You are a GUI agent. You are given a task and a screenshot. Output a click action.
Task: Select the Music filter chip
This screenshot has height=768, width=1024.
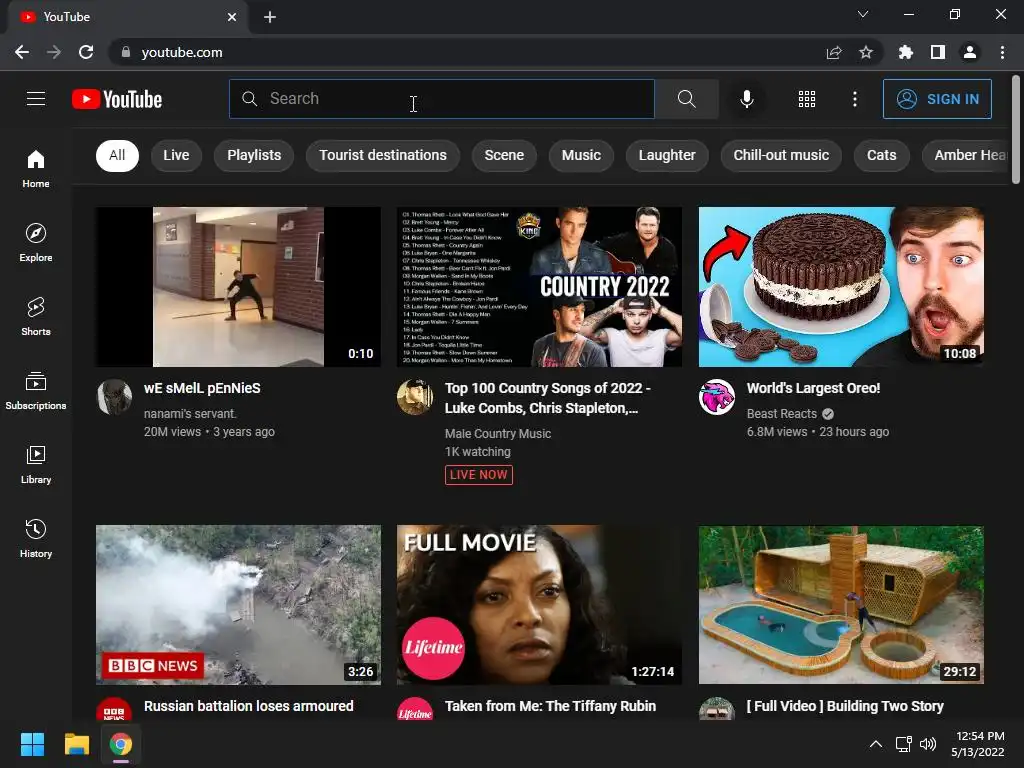[581, 155]
